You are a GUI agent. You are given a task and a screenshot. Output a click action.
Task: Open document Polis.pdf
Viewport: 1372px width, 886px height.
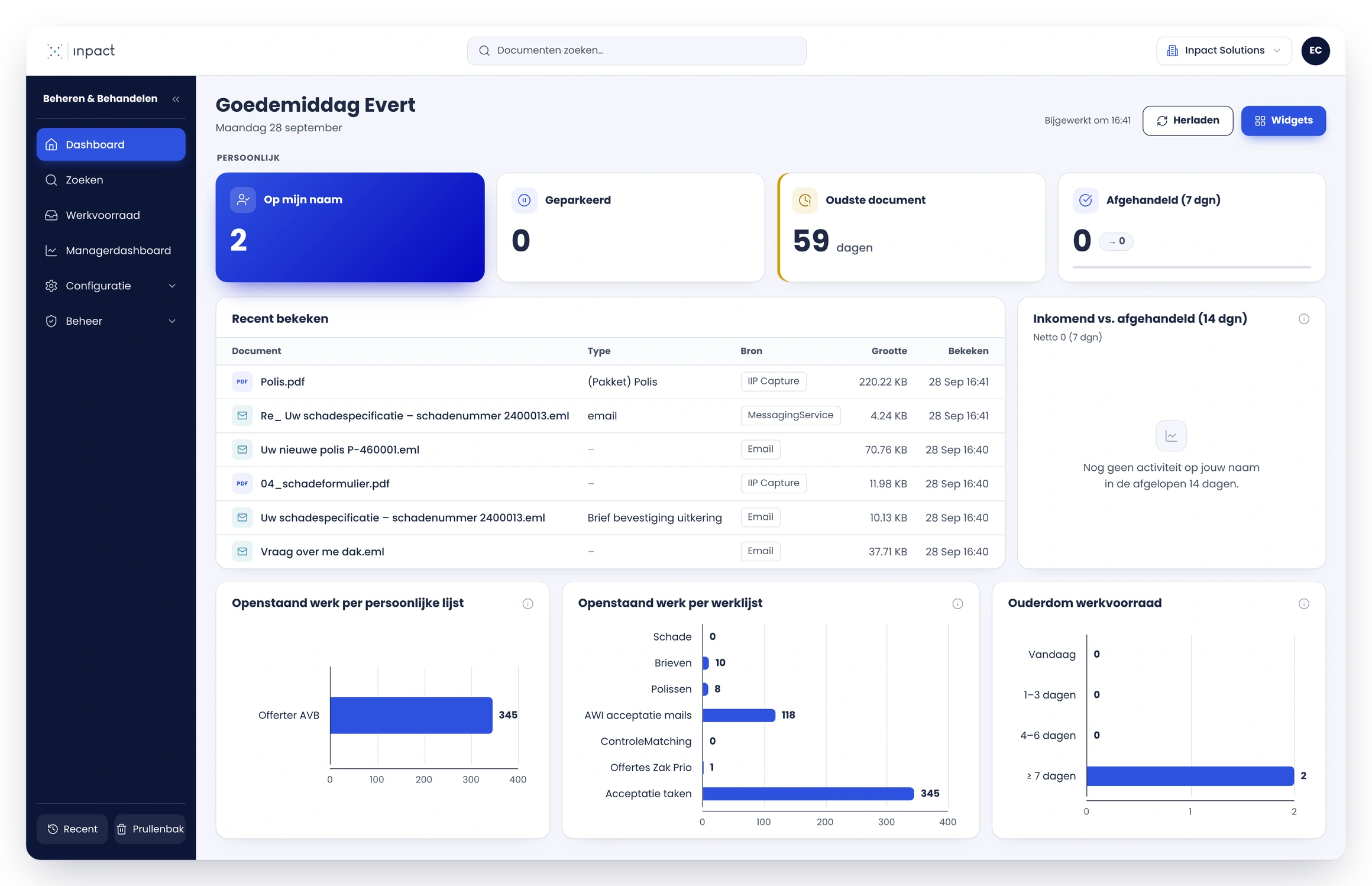283,382
